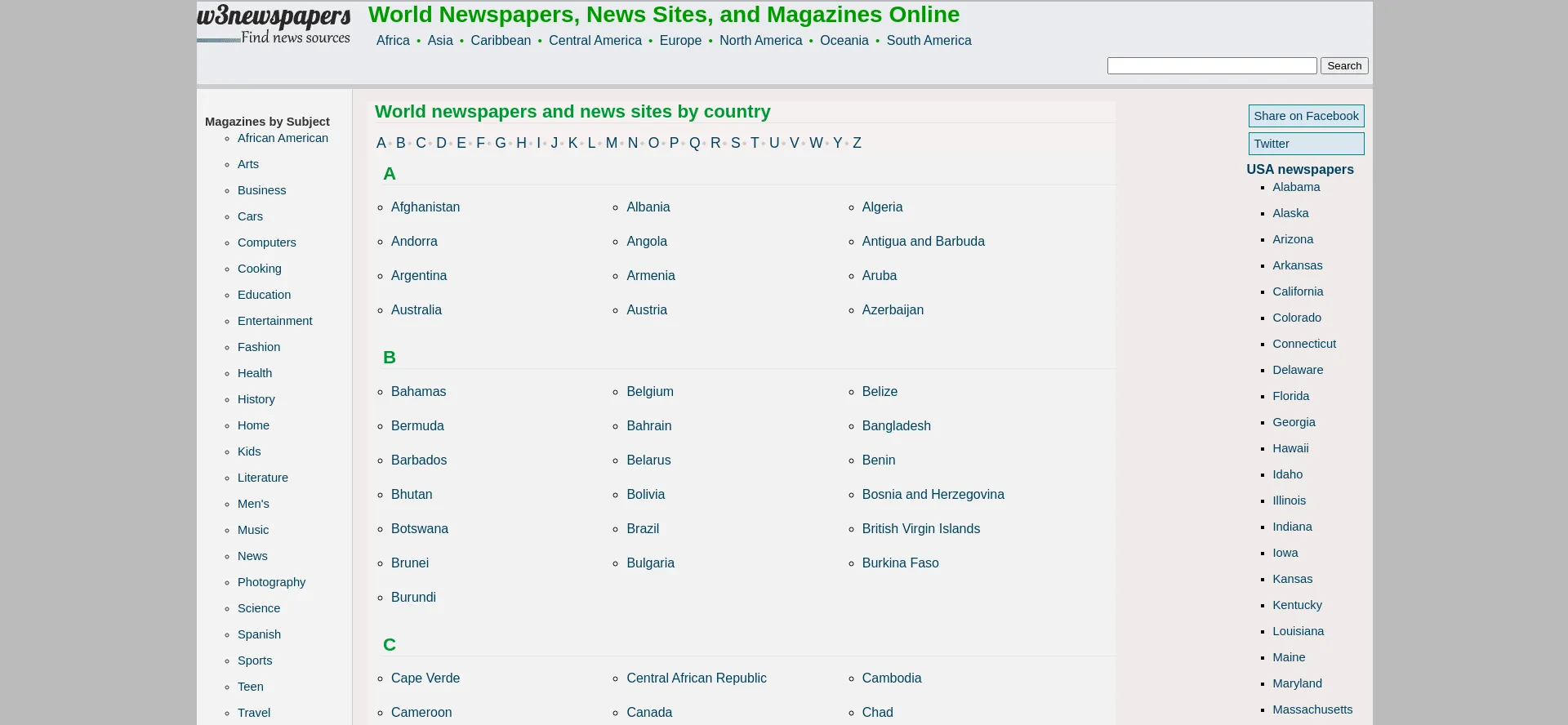Open Burkina Faso newspapers link

point(901,563)
